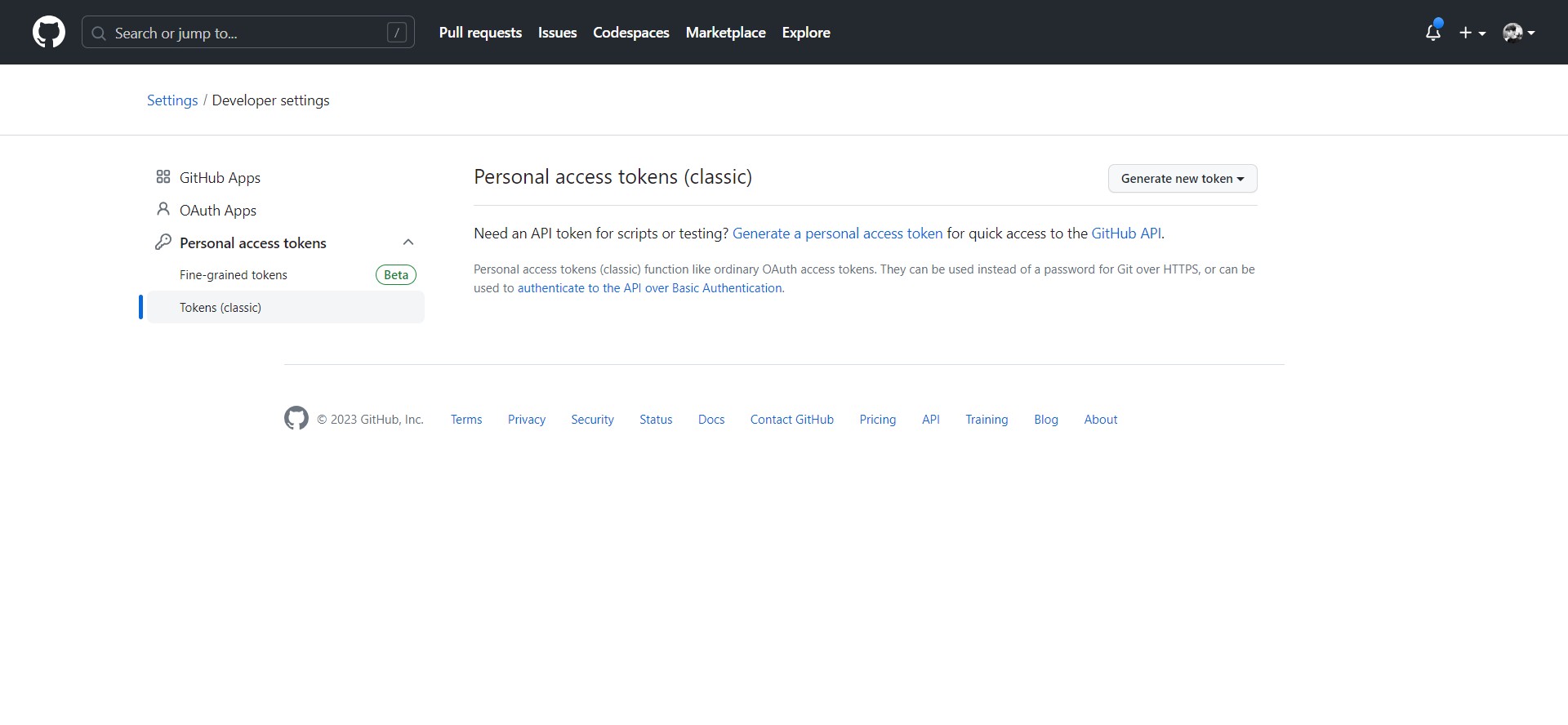Open Codespaces from the header

click(x=631, y=33)
